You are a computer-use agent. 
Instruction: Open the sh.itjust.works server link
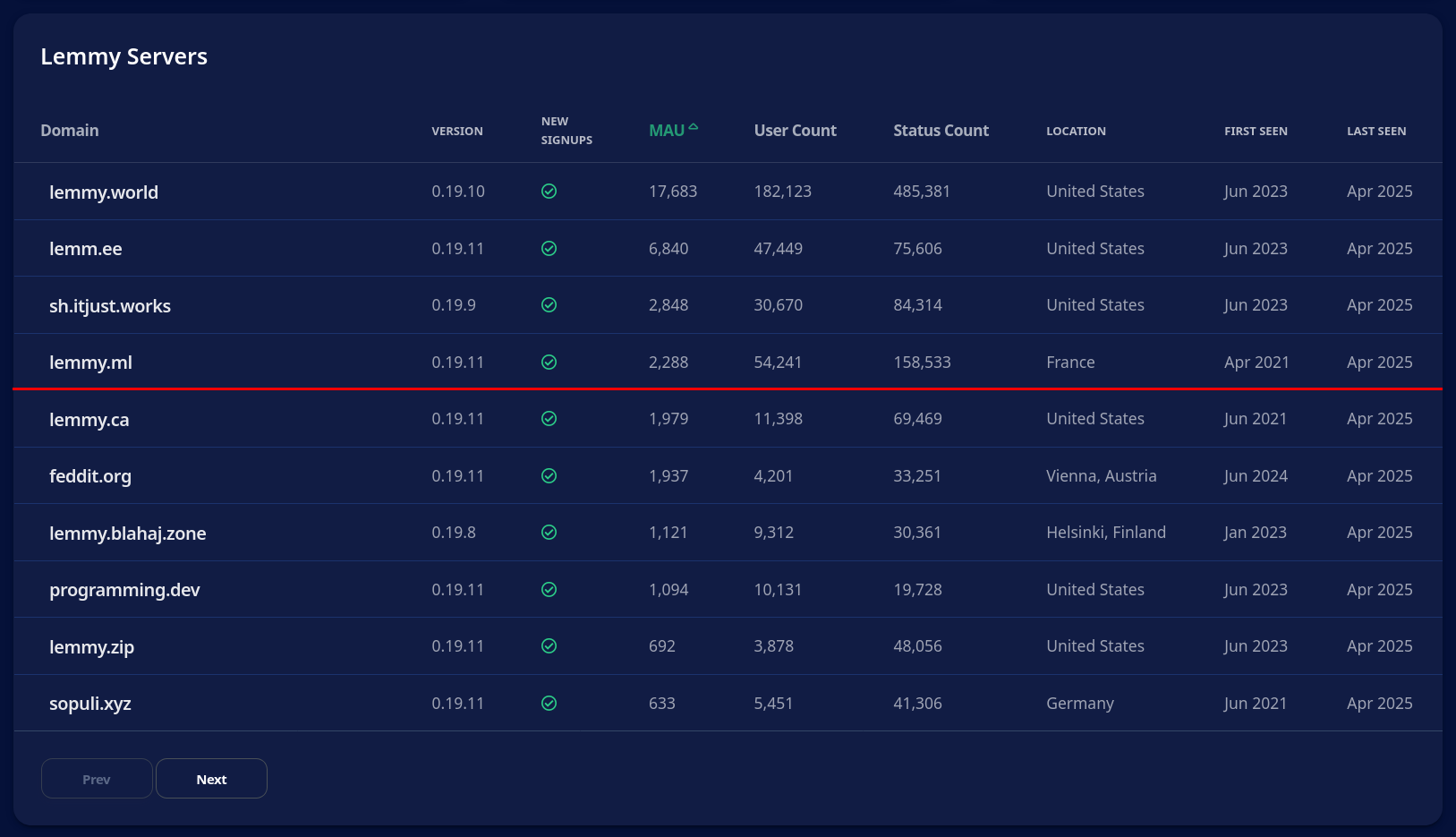click(x=110, y=306)
